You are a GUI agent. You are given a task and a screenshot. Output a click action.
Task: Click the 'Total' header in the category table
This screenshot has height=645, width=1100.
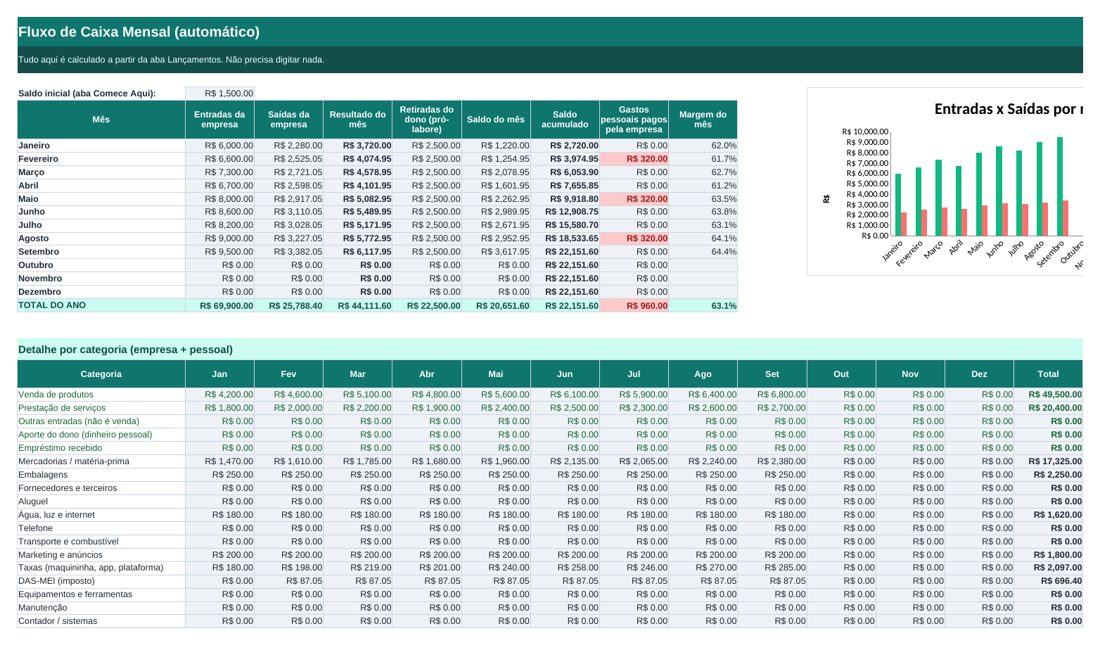[1048, 374]
